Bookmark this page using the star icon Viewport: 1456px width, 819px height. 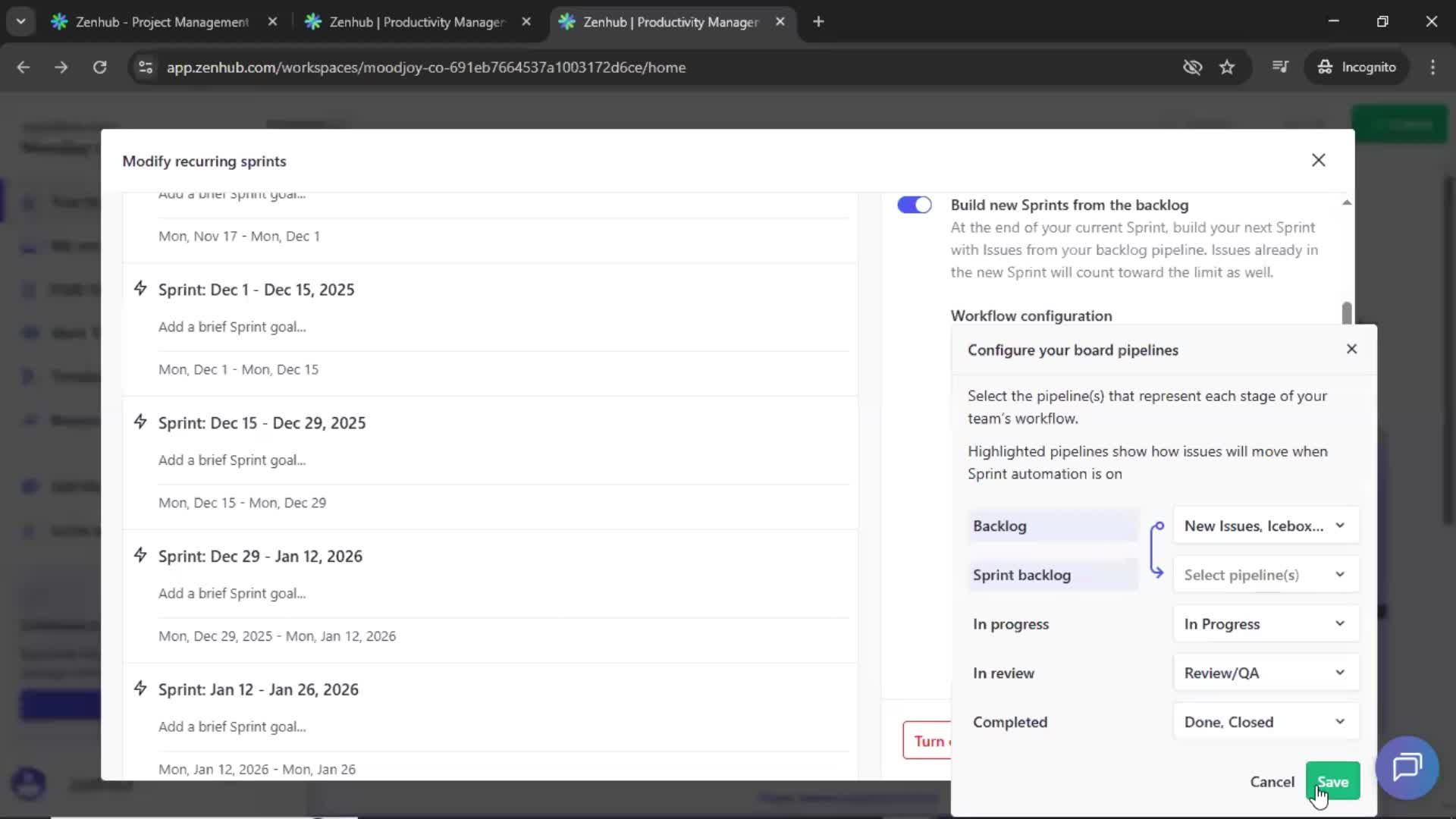[1228, 67]
